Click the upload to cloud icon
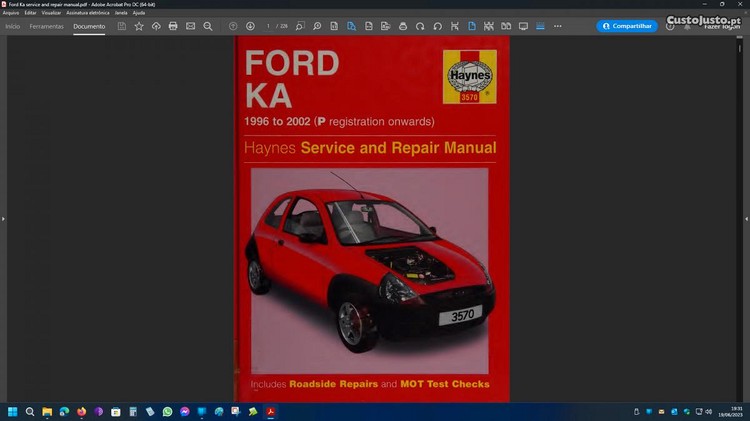 tap(156, 26)
